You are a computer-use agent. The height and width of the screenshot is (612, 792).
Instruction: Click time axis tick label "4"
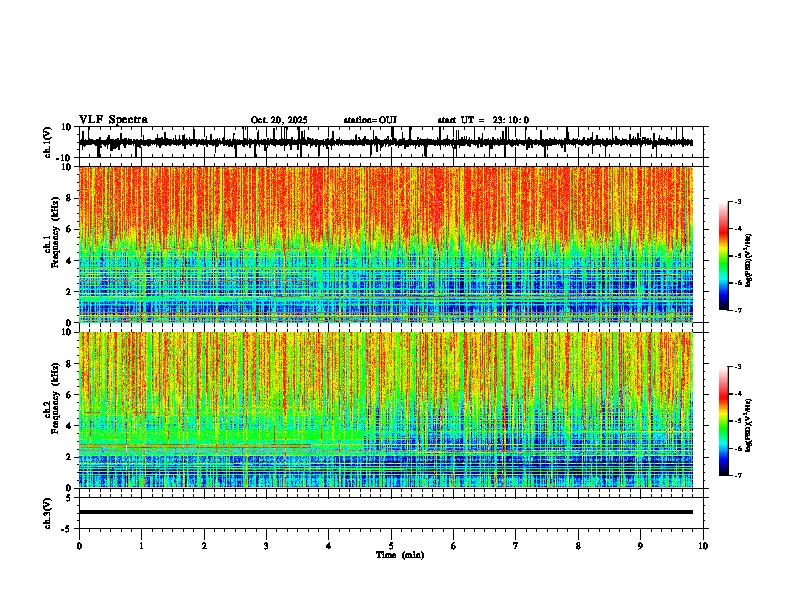328,546
